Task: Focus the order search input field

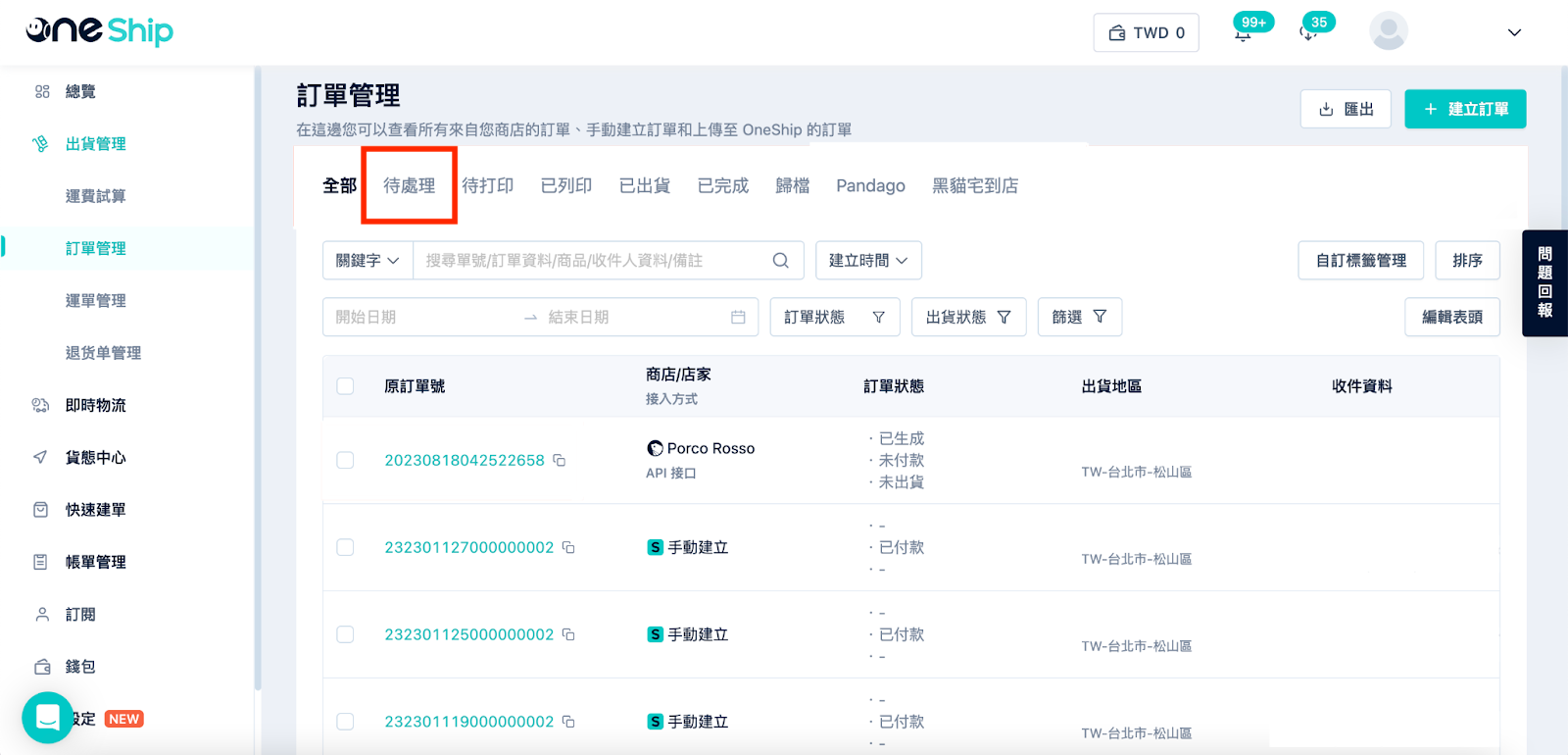Action: (593, 260)
